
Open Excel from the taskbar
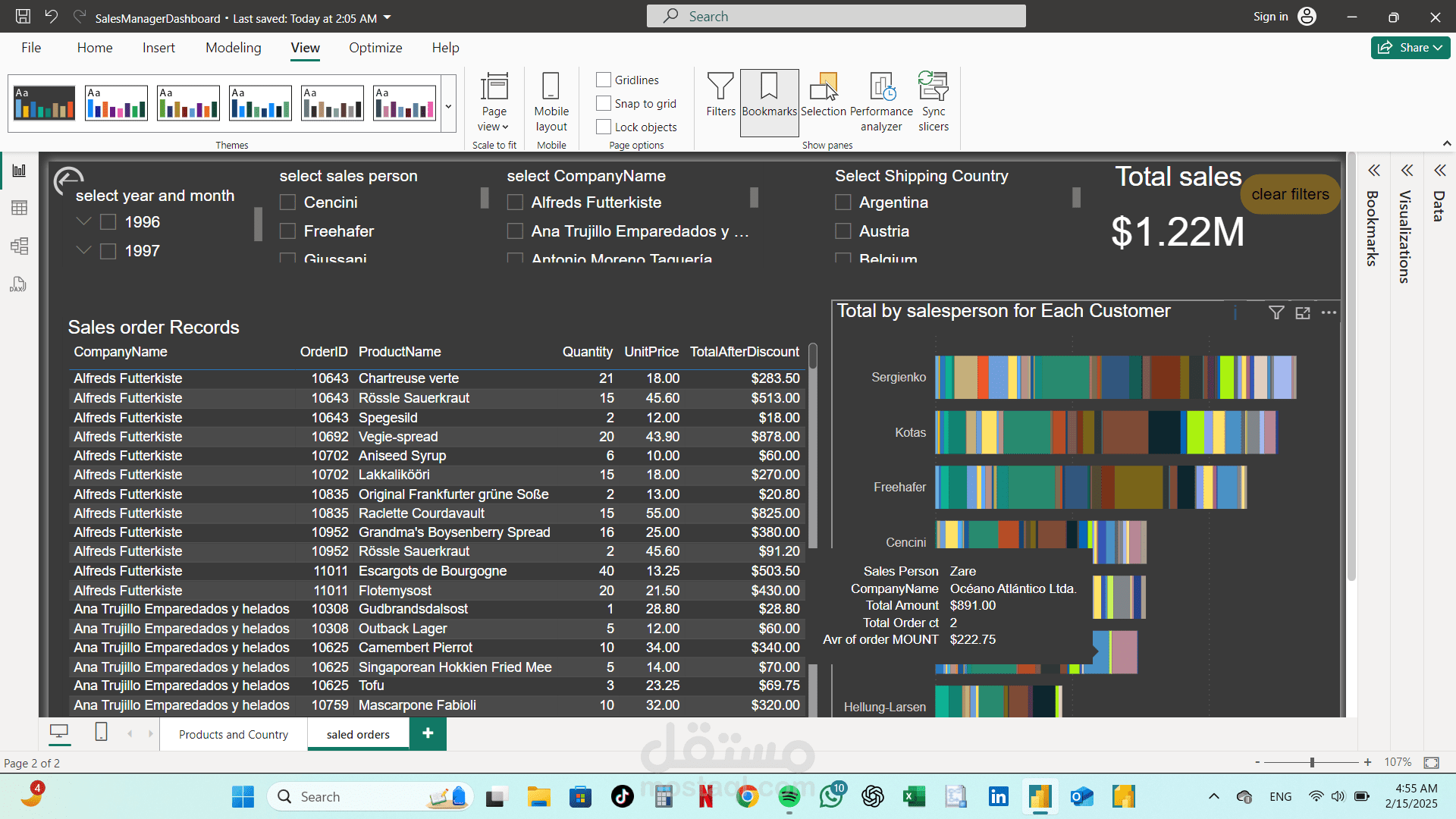tap(914, 796)
